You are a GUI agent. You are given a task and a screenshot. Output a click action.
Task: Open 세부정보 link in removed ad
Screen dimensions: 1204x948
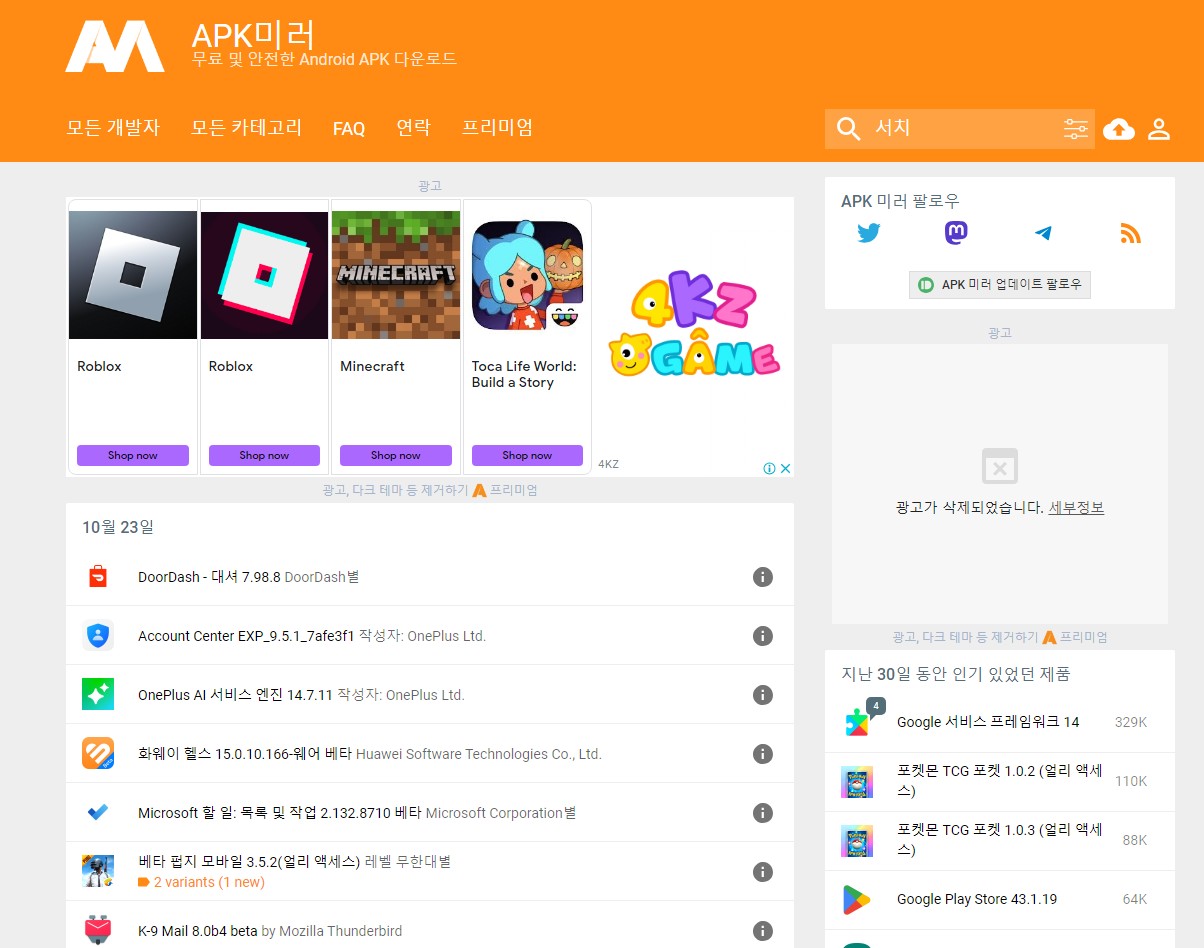coord(1076,508)
